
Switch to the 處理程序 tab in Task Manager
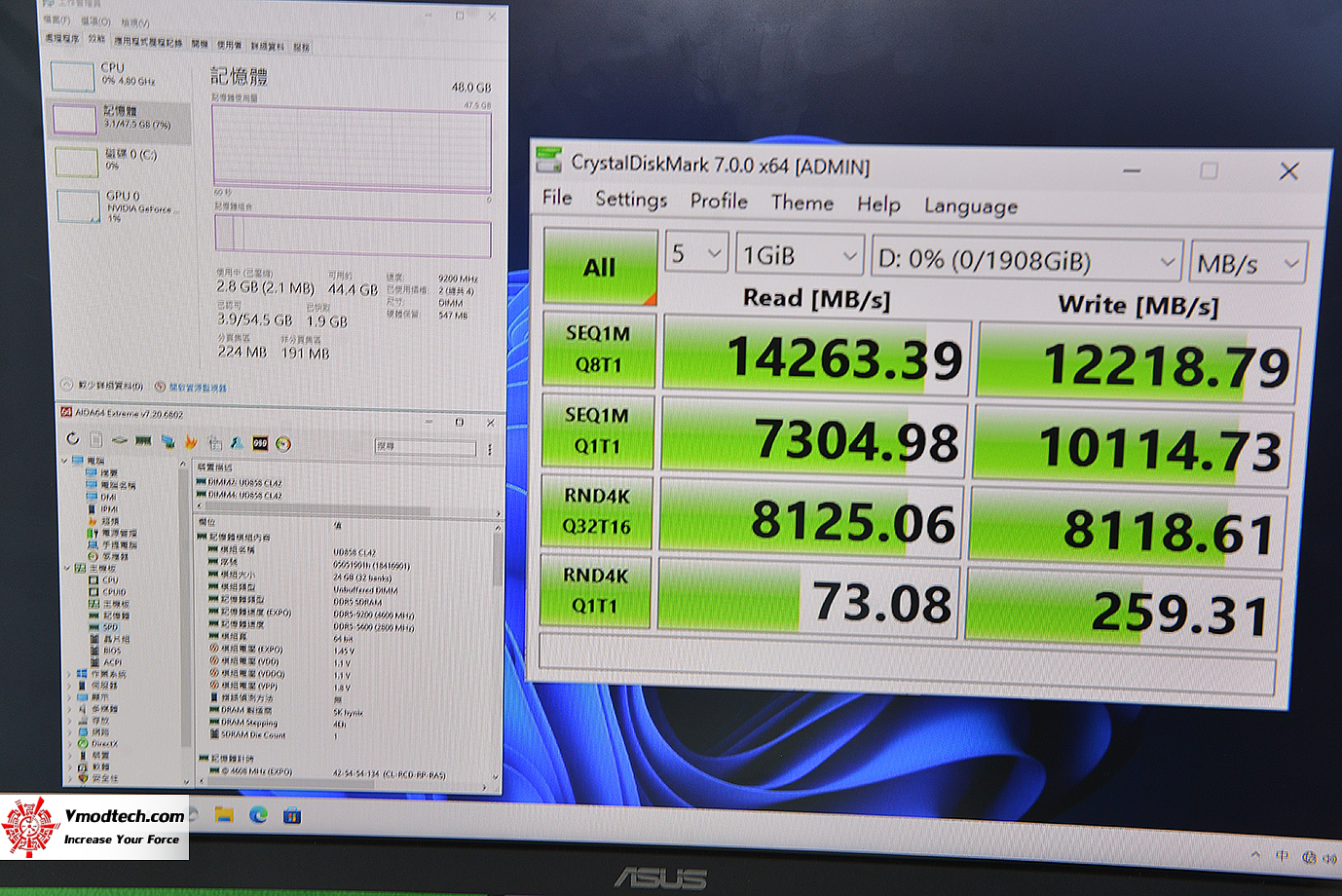62,39
